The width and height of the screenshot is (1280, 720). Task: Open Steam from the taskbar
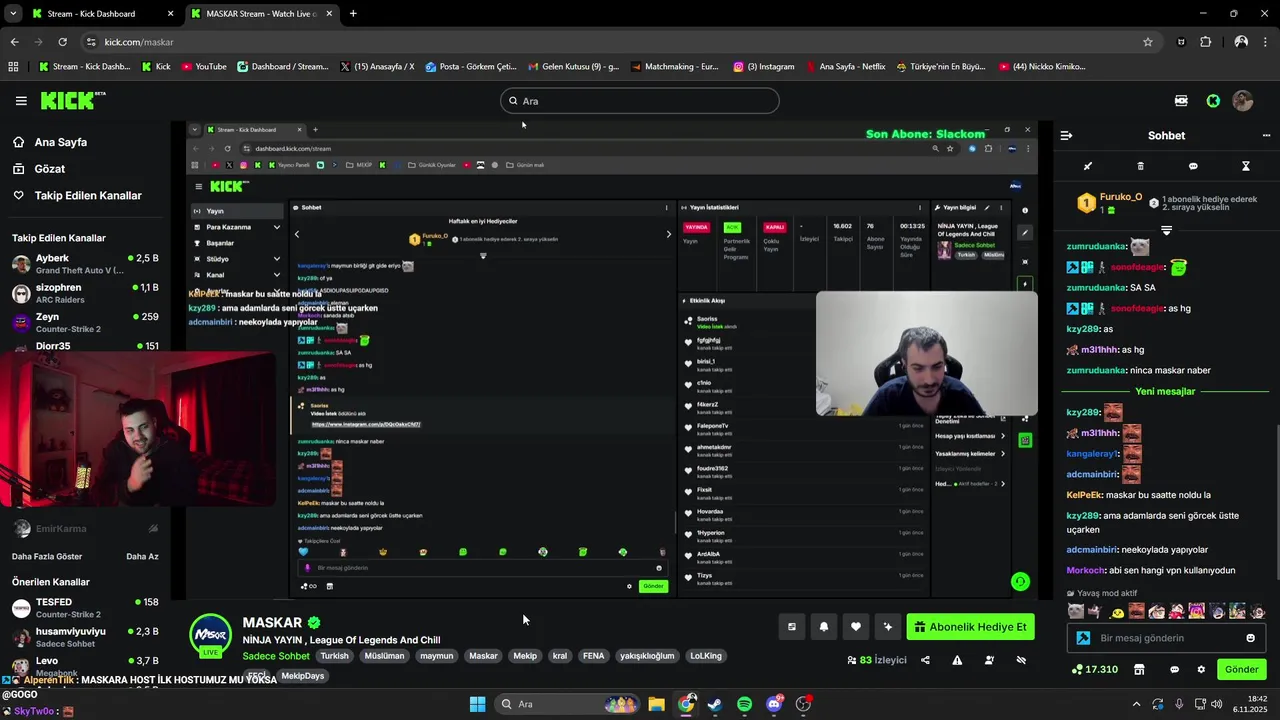[715, 704]
